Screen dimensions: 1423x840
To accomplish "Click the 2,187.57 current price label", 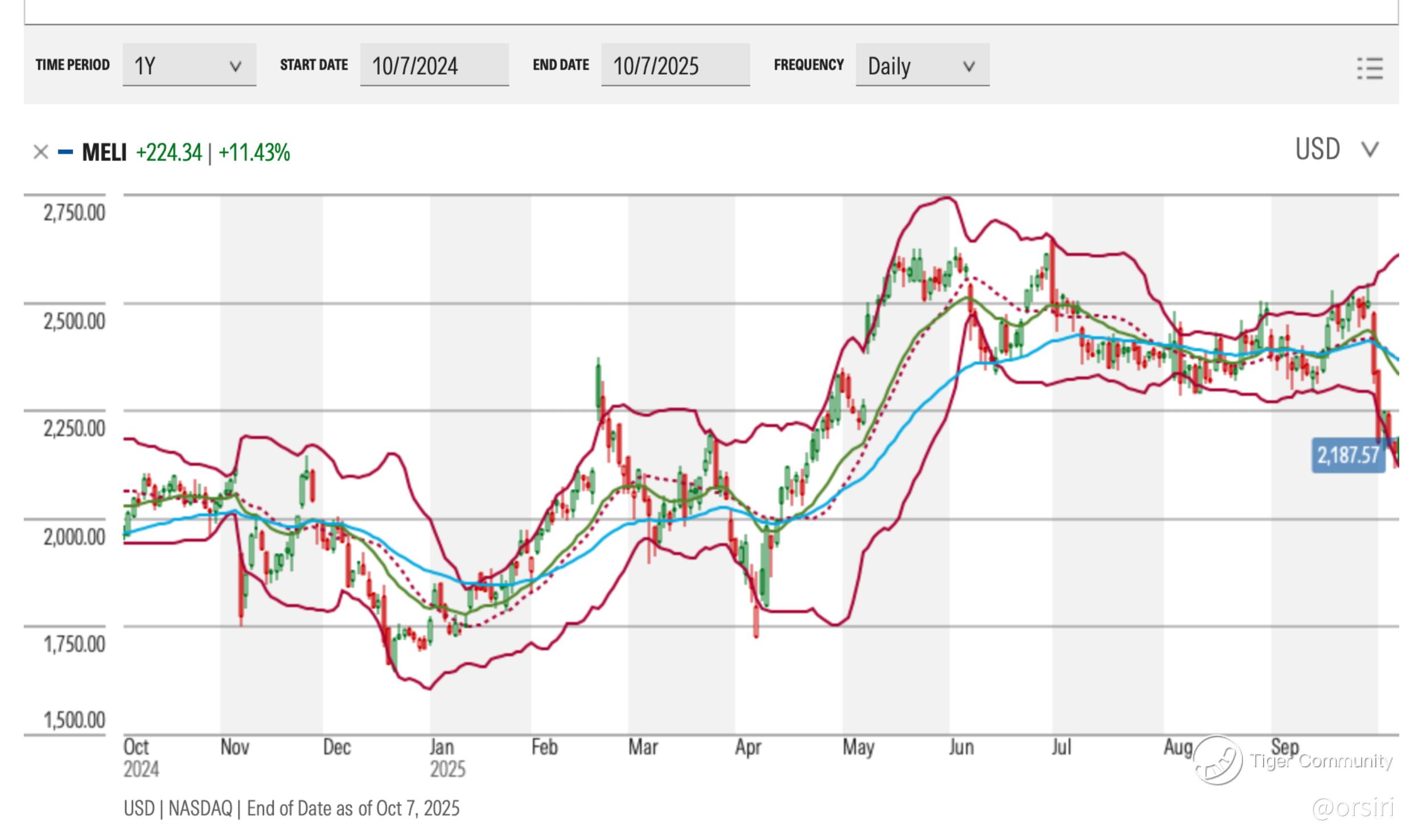I will coord(1348,455).
